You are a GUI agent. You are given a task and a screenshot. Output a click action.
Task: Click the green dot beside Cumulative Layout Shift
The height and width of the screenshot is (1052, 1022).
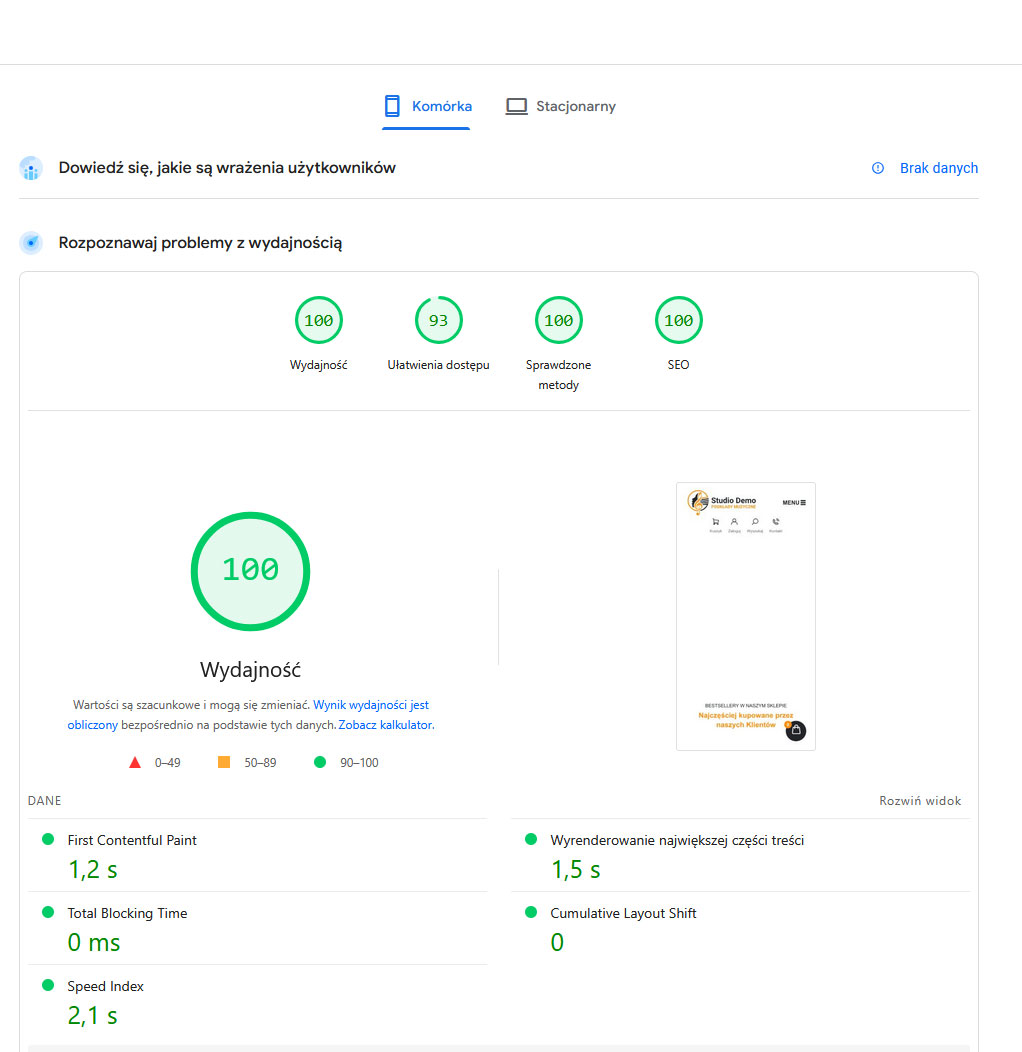(529, 913)
